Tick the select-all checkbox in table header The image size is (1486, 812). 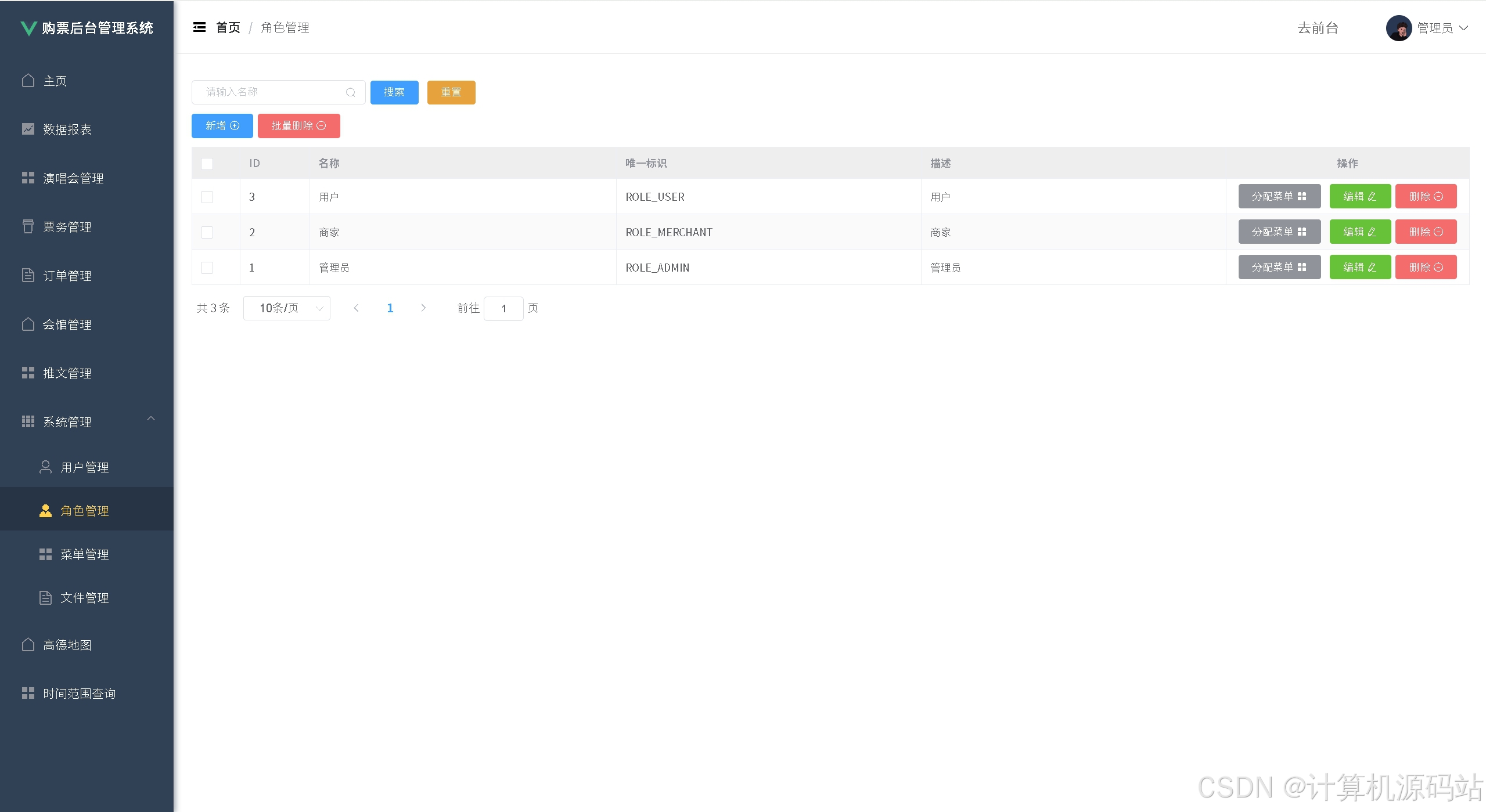pos(207,164)
